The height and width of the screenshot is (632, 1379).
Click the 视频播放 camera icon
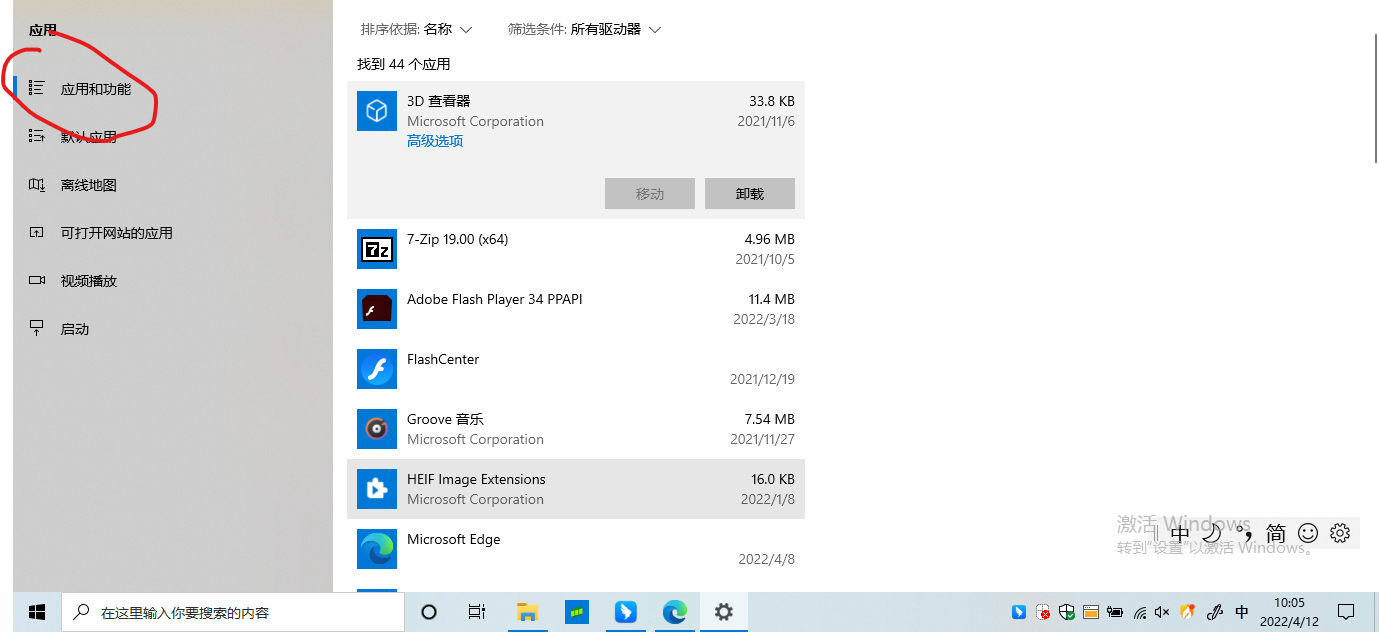[37, 281]
